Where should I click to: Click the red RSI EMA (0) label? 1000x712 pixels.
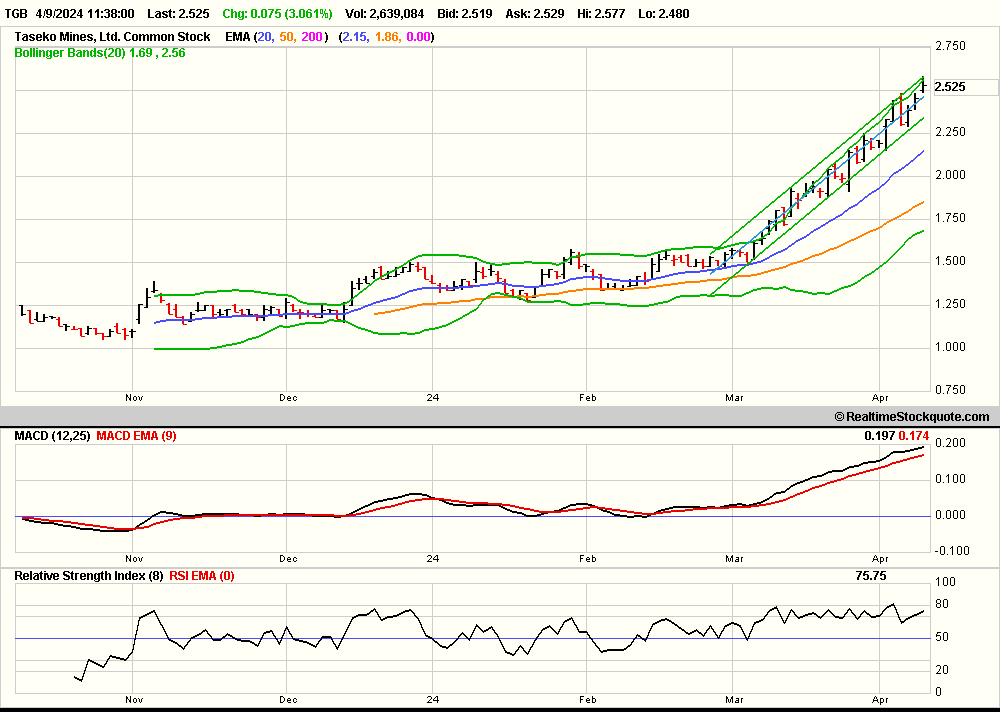pos(201,576)
